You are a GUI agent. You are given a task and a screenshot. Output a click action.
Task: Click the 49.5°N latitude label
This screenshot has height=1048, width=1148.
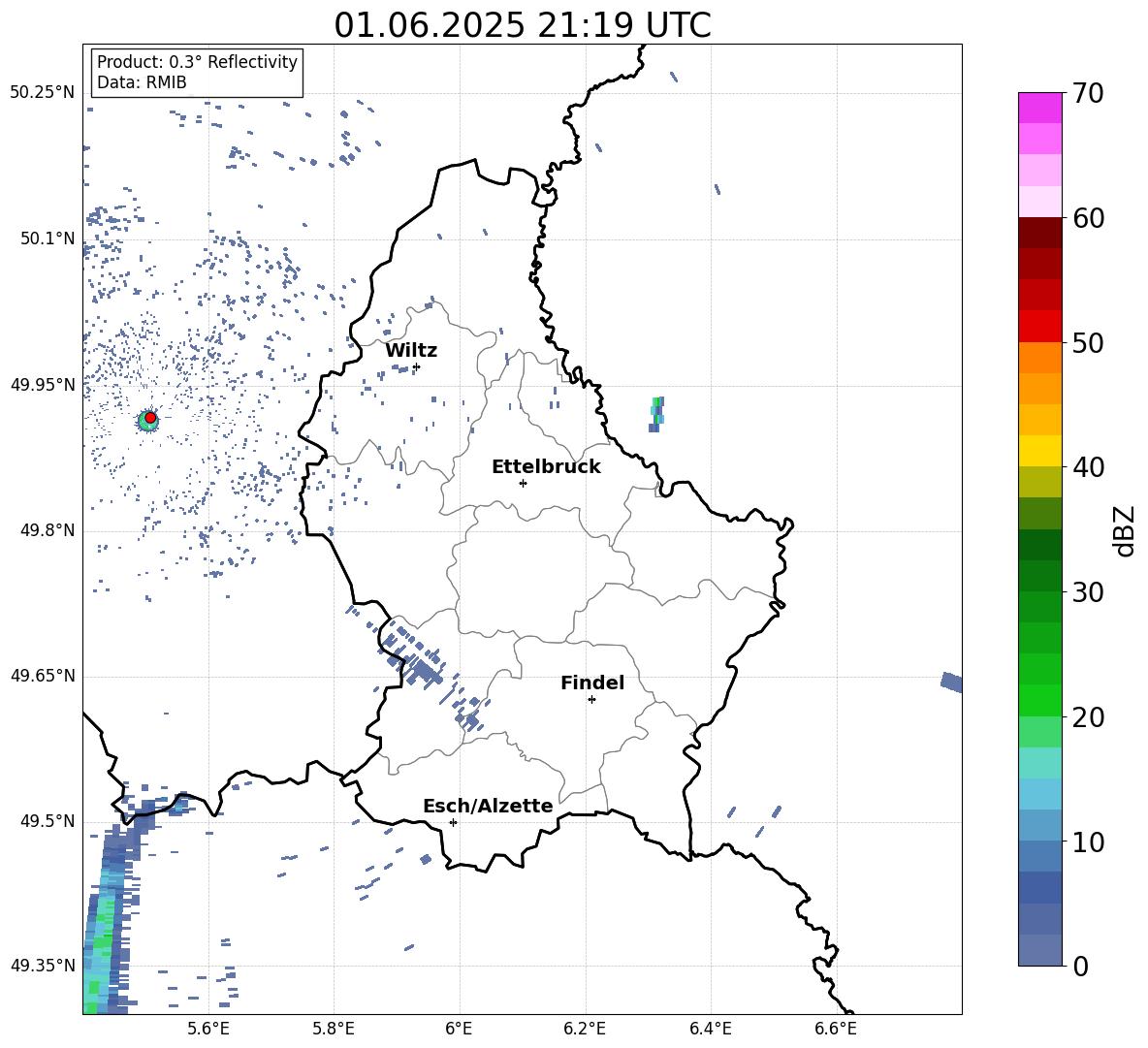[47, 821]
